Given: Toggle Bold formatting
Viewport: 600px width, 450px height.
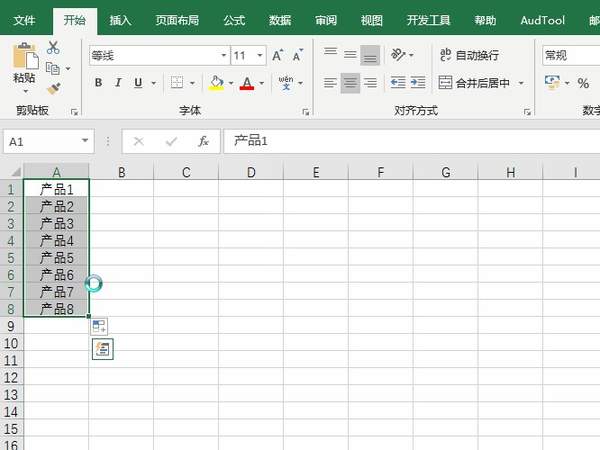Looking at the screenshot, I should coord(98,83).
